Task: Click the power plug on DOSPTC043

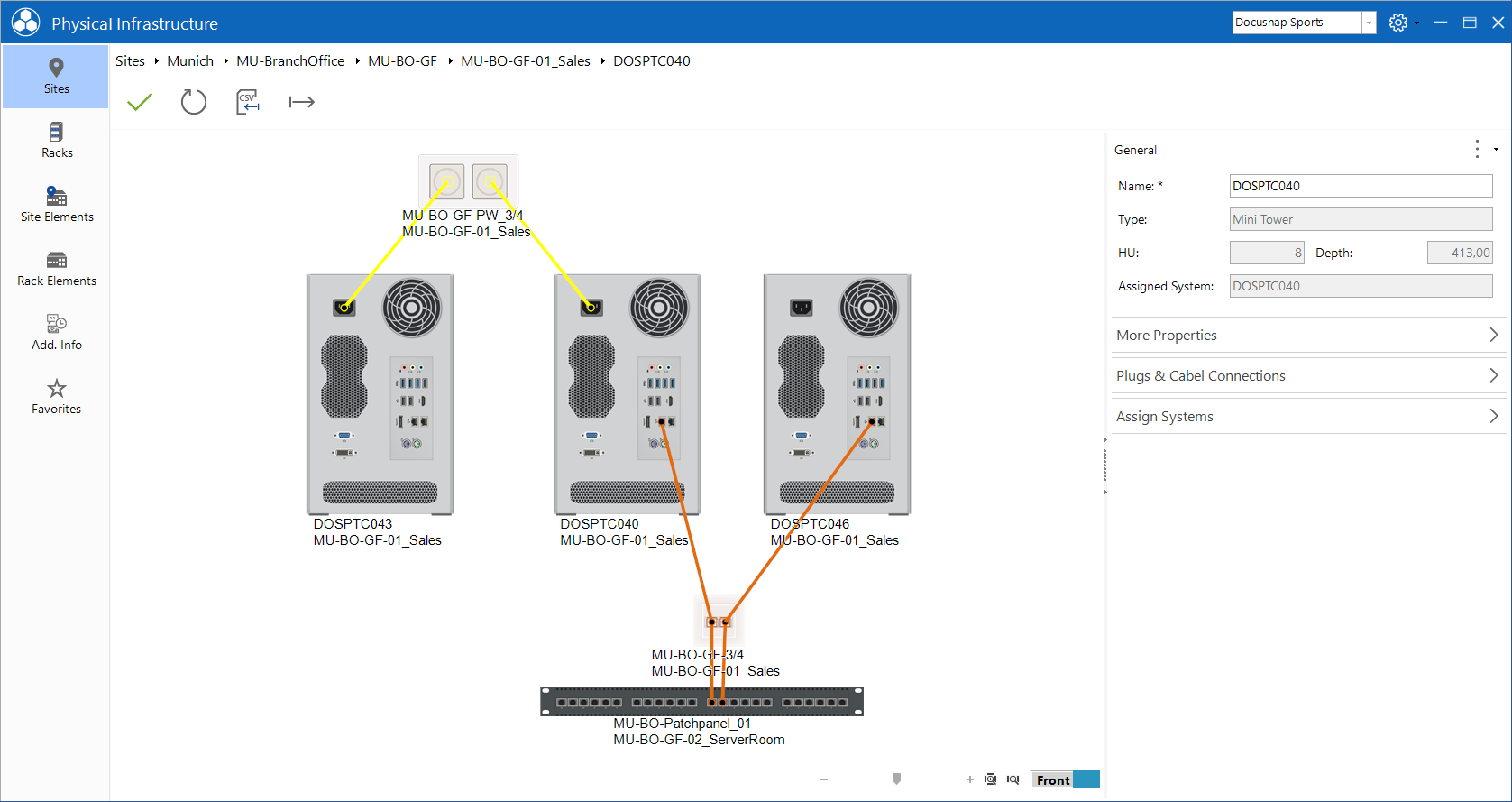Action: 344,308
